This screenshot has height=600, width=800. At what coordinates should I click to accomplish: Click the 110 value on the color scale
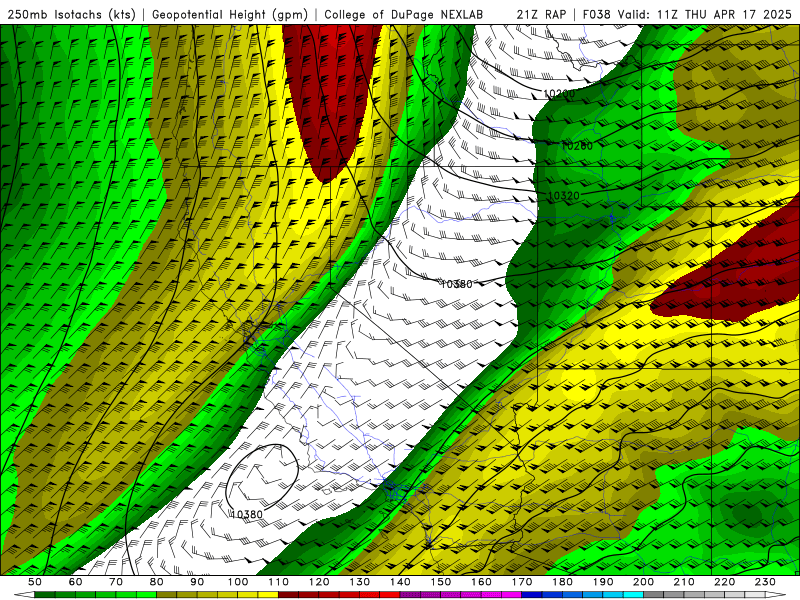point(279,582)
